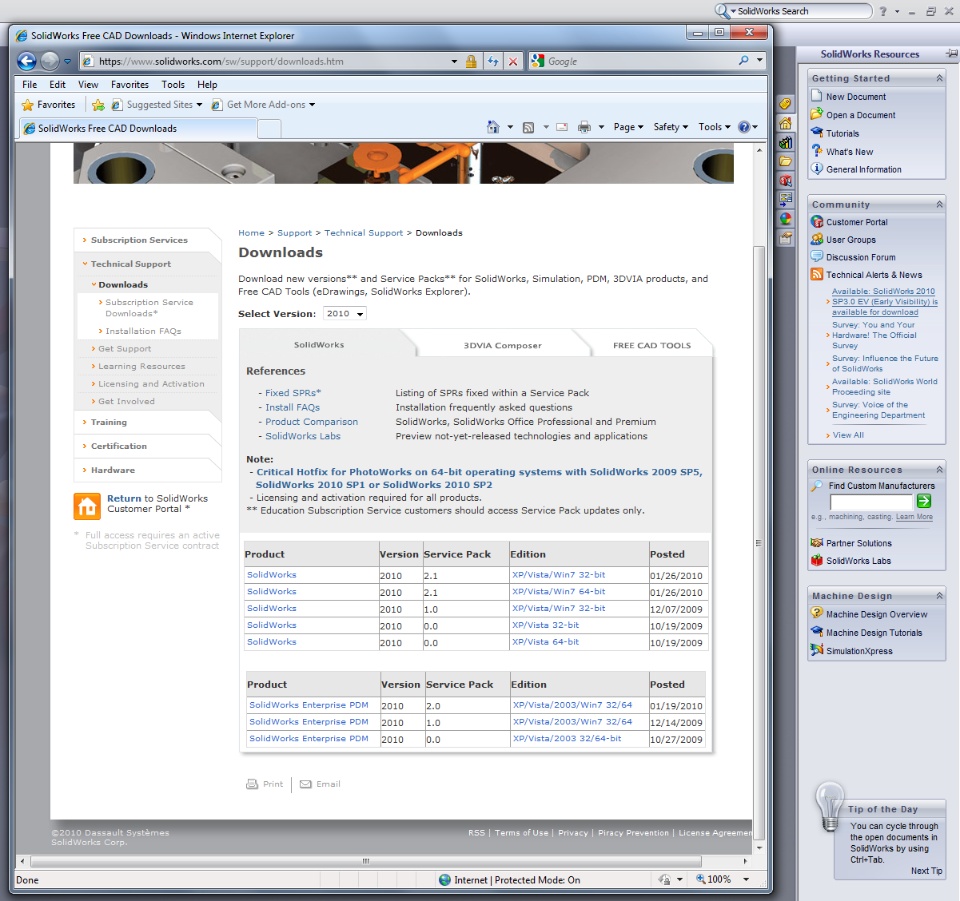960x901 pixels.
Task: Click the New Document page icon
Action: click(816, 96)
